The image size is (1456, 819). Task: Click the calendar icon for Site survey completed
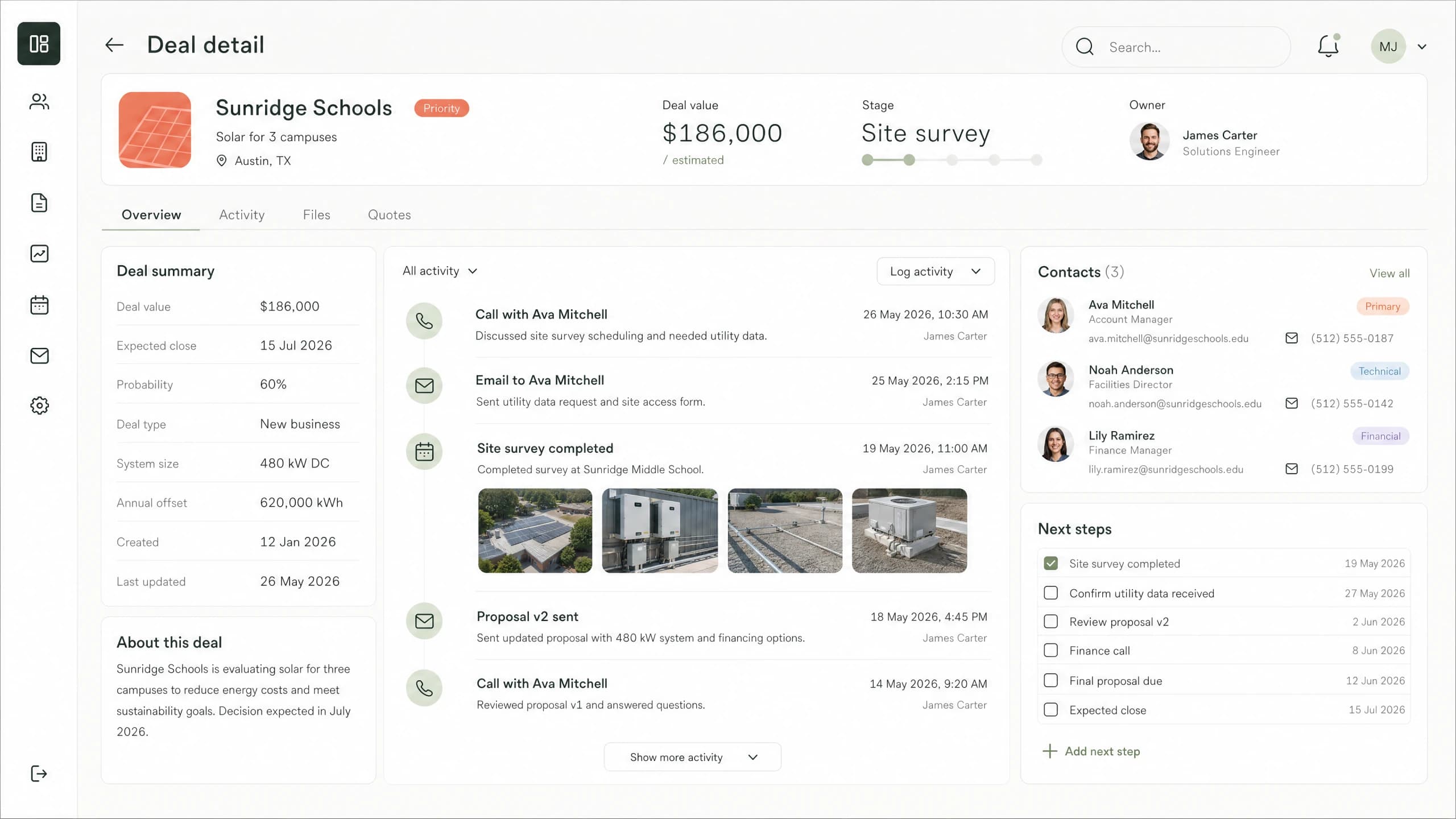[x=424, y=452]
